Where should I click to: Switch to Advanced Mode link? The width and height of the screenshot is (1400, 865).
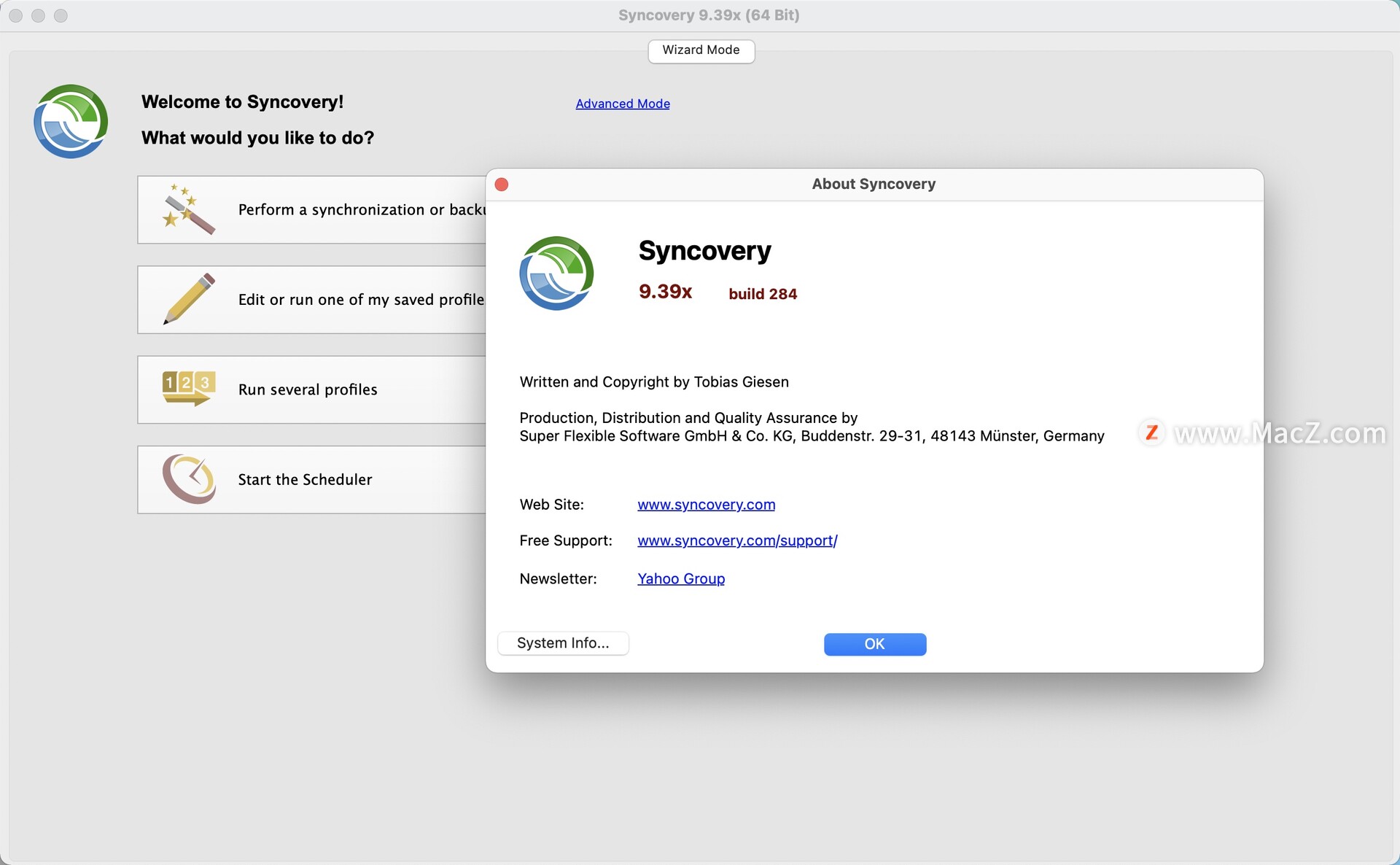point(623,104)
